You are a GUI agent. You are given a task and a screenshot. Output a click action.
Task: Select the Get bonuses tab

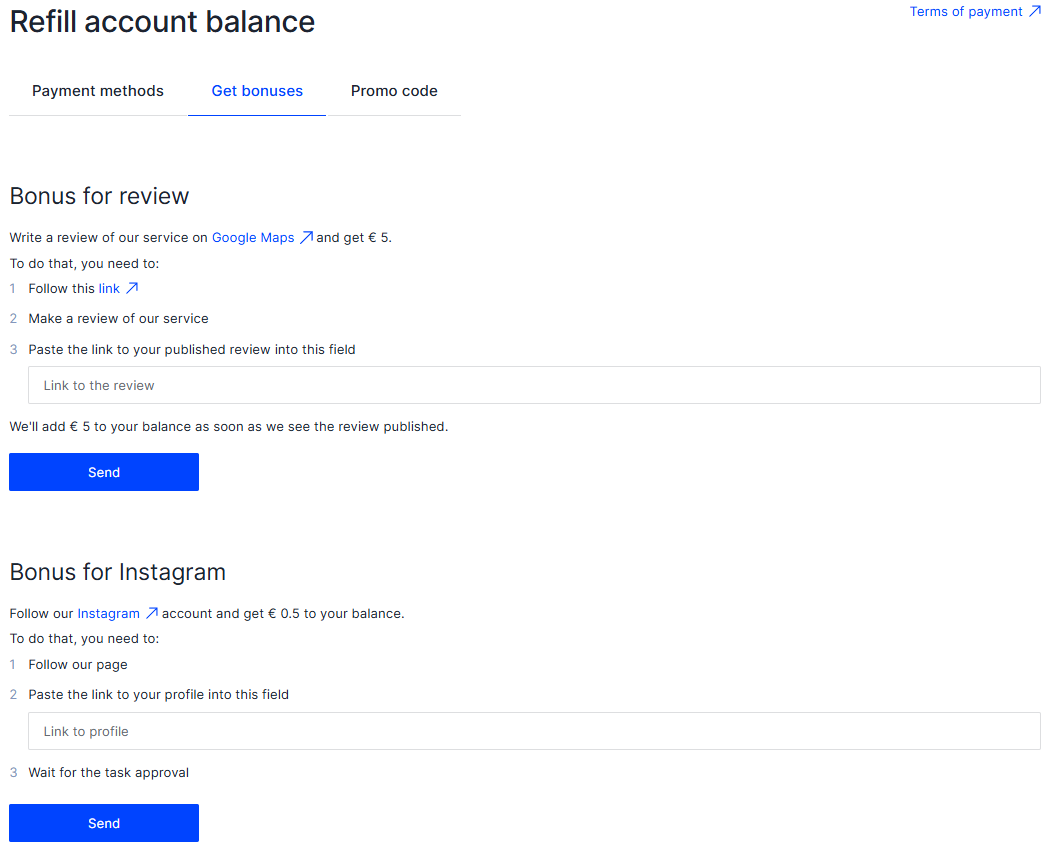[x=257, y=91]
